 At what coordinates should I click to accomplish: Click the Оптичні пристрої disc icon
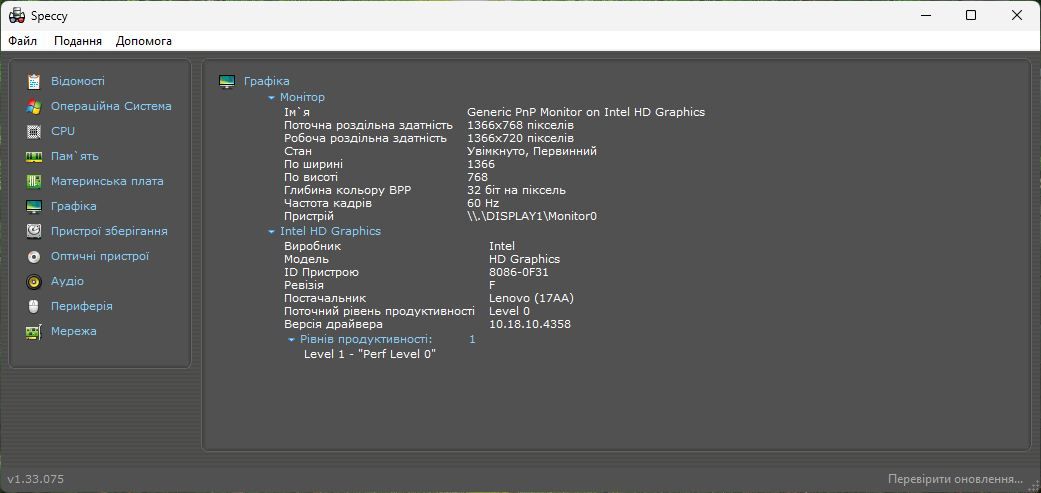tap(34, 256)
